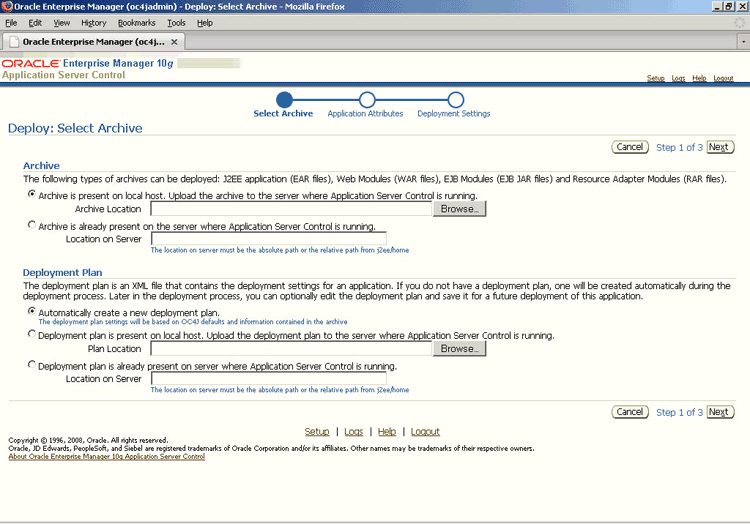Open the footer Setup link
This screenshot has width=750, height=524.
[x=317, y=432]
